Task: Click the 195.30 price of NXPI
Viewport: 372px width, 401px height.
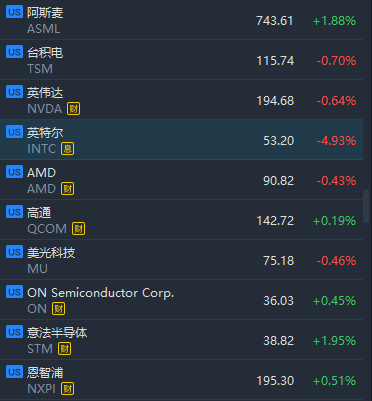Action: 275,381
